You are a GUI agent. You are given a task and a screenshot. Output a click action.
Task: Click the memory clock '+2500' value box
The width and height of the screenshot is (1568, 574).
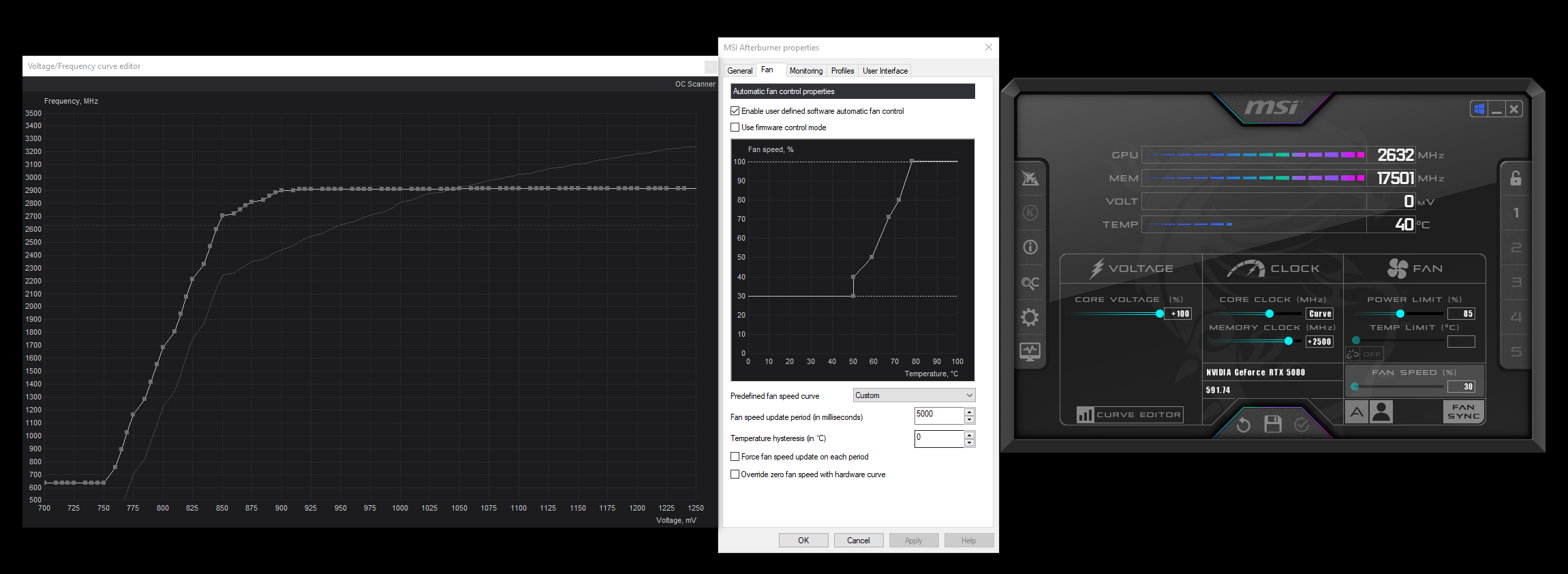(x=1319, y=342)
